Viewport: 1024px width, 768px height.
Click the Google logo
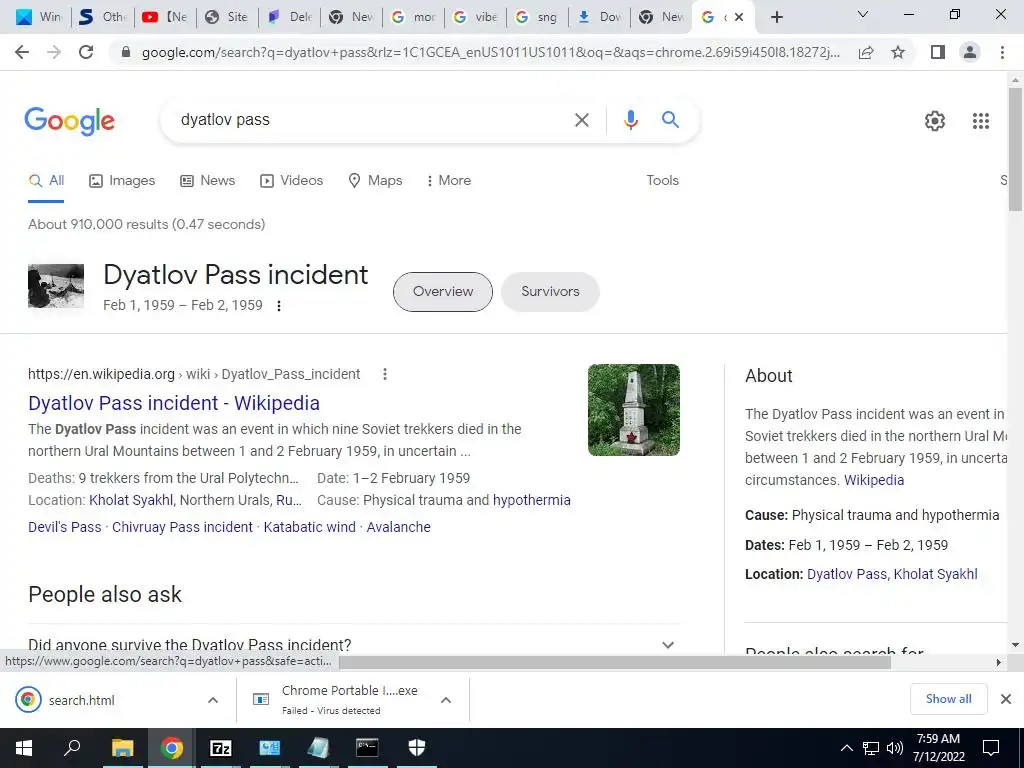pos(69,121)
